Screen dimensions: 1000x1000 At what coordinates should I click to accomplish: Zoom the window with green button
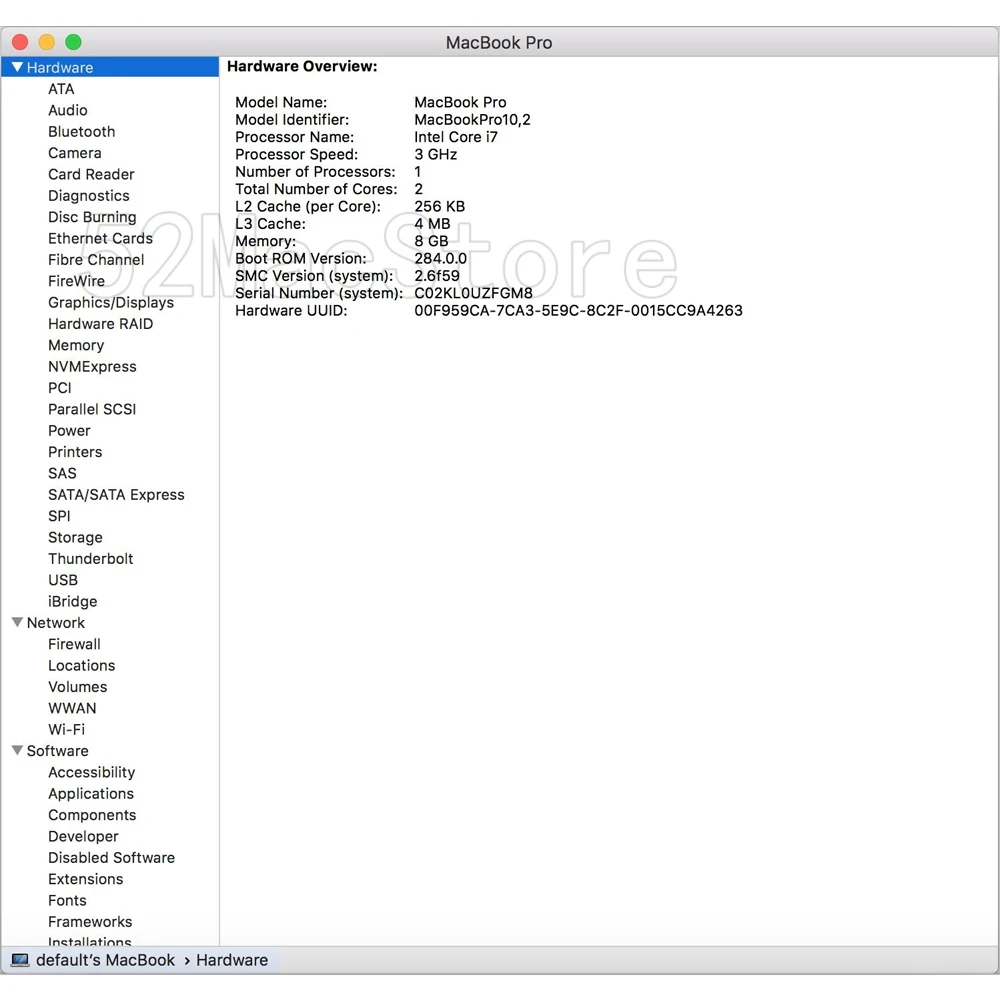pos(73,42)
